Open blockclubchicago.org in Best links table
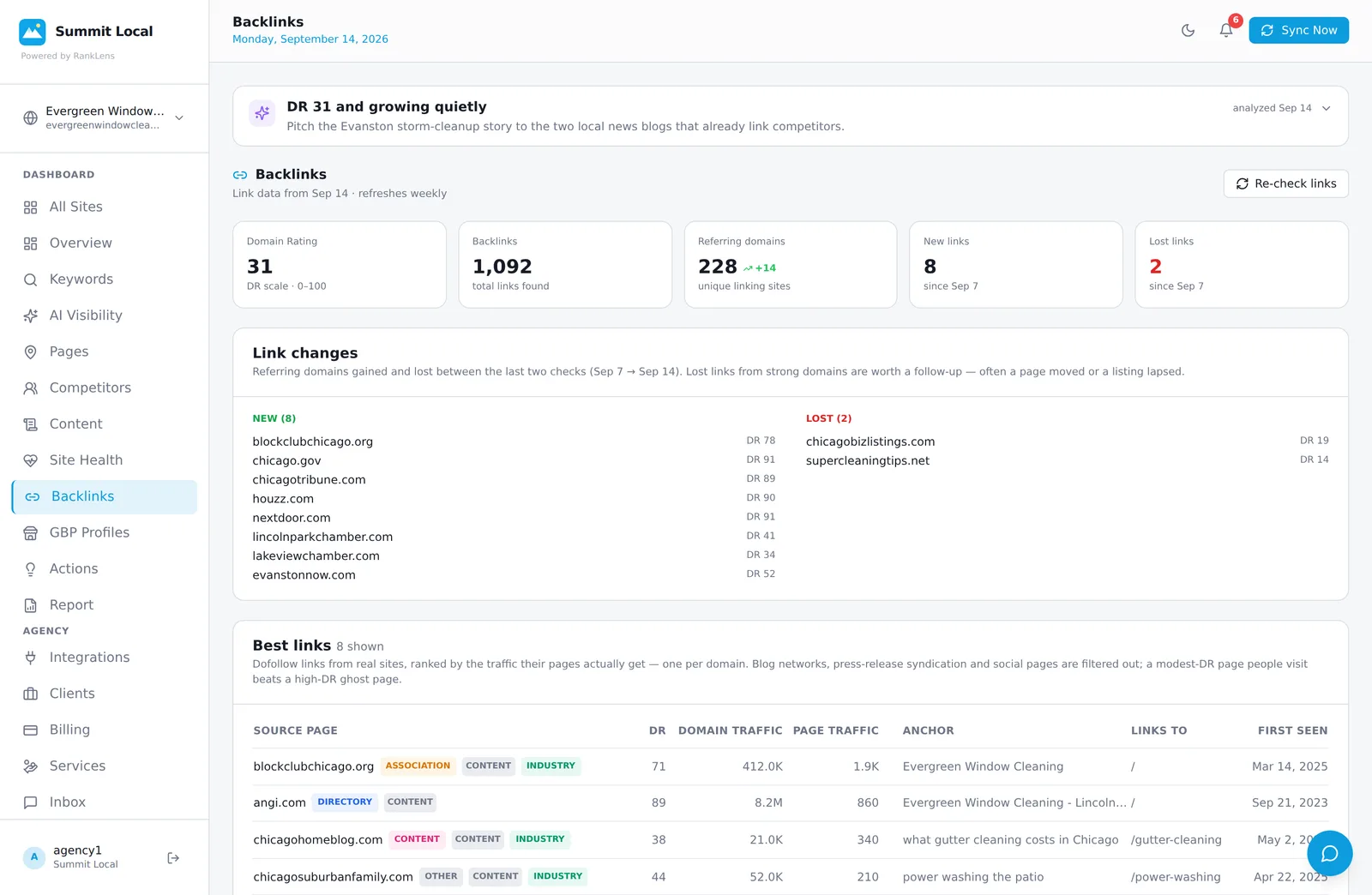This screenshot has width=1372, height=895. coord(314,766)
